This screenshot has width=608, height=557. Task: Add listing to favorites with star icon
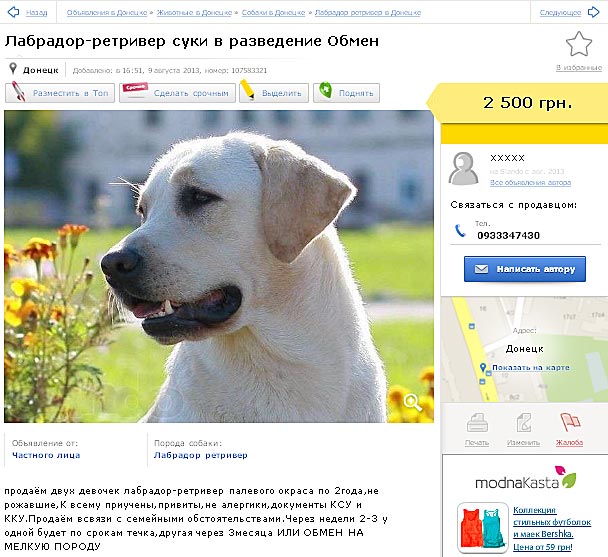click(x=579, y=44)
